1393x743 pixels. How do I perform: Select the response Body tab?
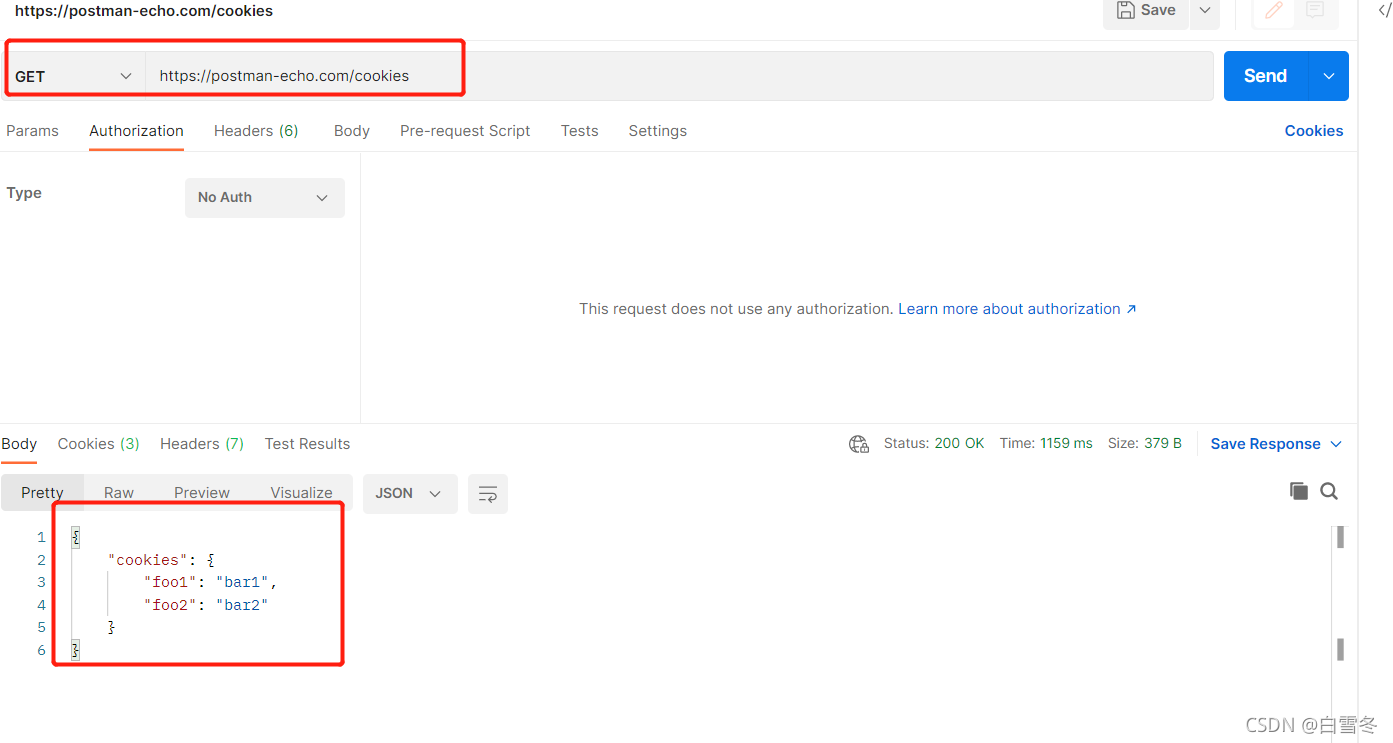tap(19, 444)
